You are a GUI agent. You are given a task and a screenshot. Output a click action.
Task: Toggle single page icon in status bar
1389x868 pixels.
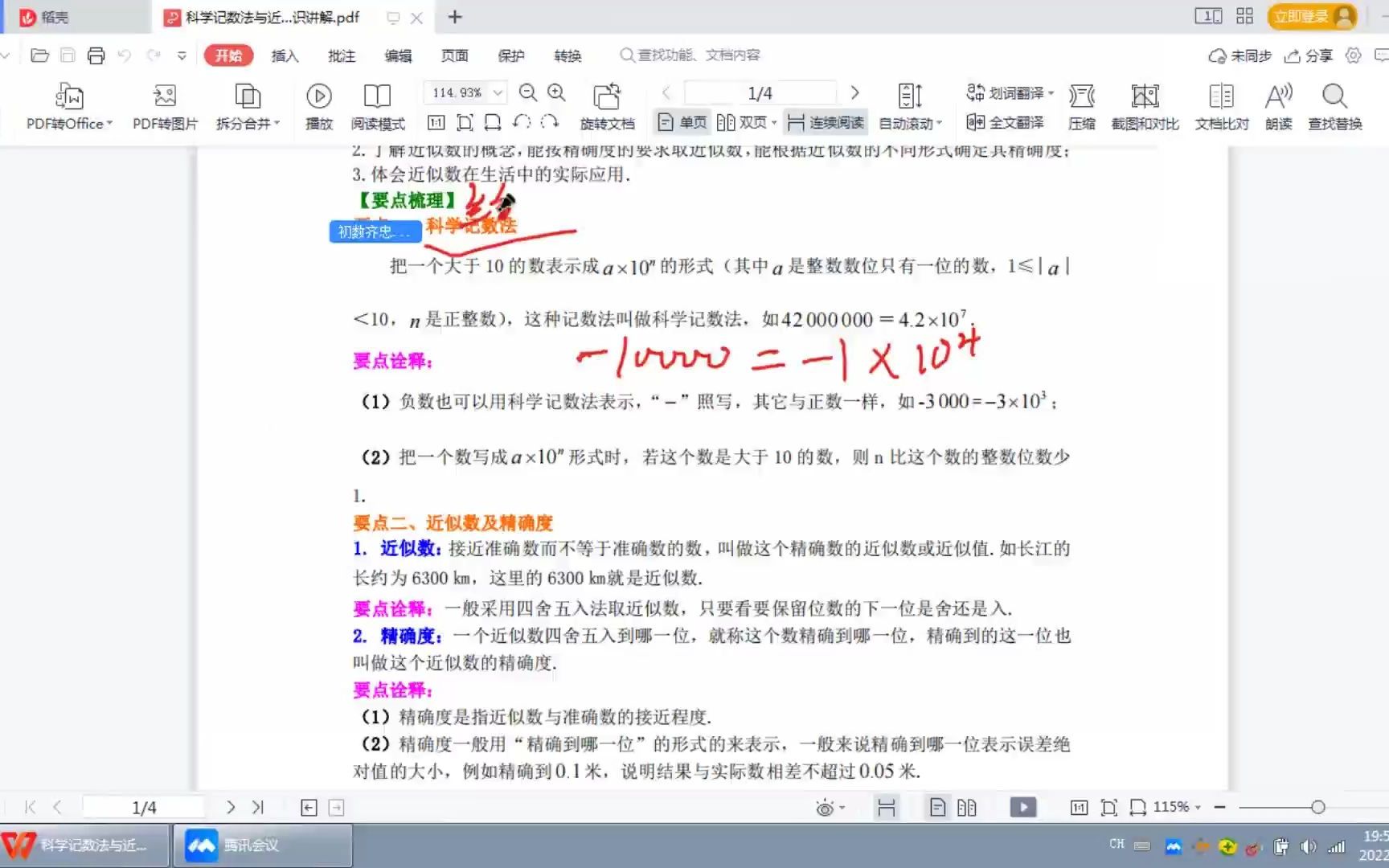coord(937,807)
